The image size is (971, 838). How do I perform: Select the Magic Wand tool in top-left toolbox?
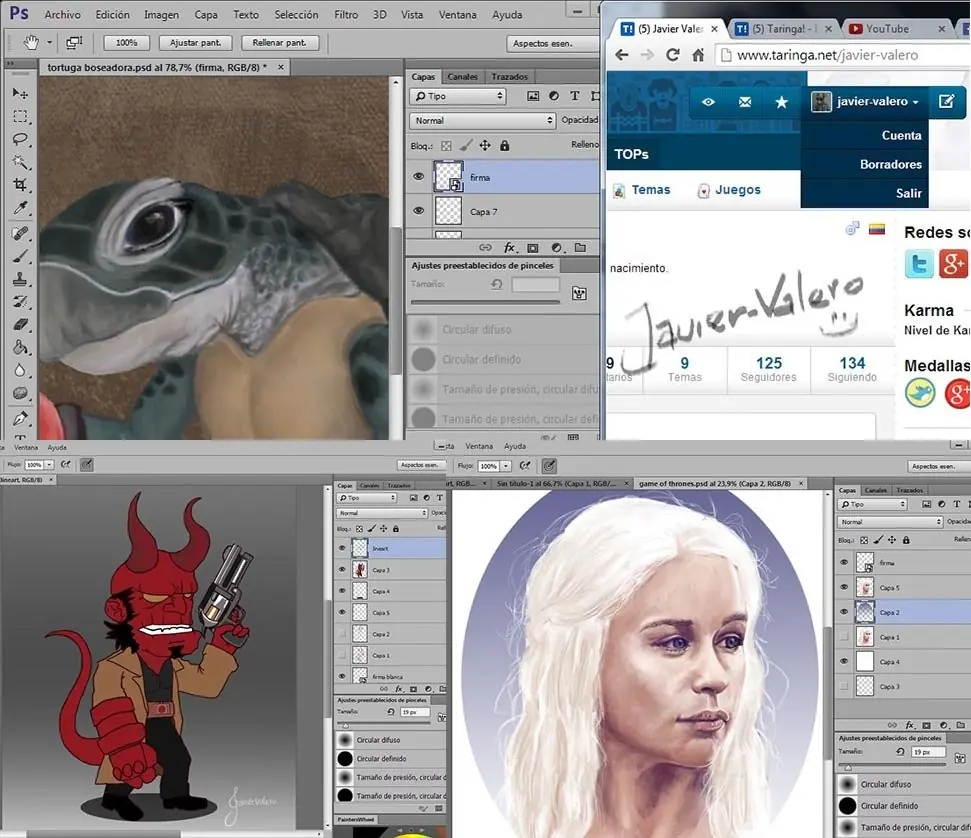[x=20, y=162]
